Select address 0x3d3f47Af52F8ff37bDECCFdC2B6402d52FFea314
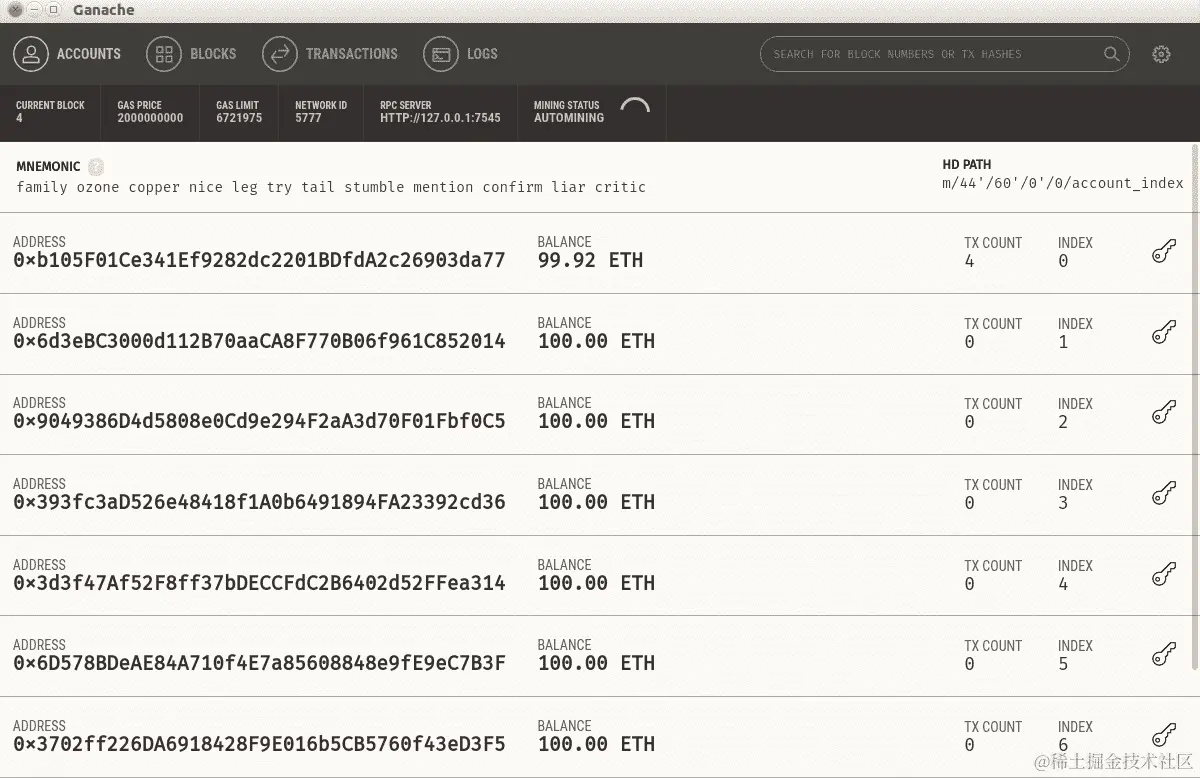1200x778 pixels. coord(259,583)
